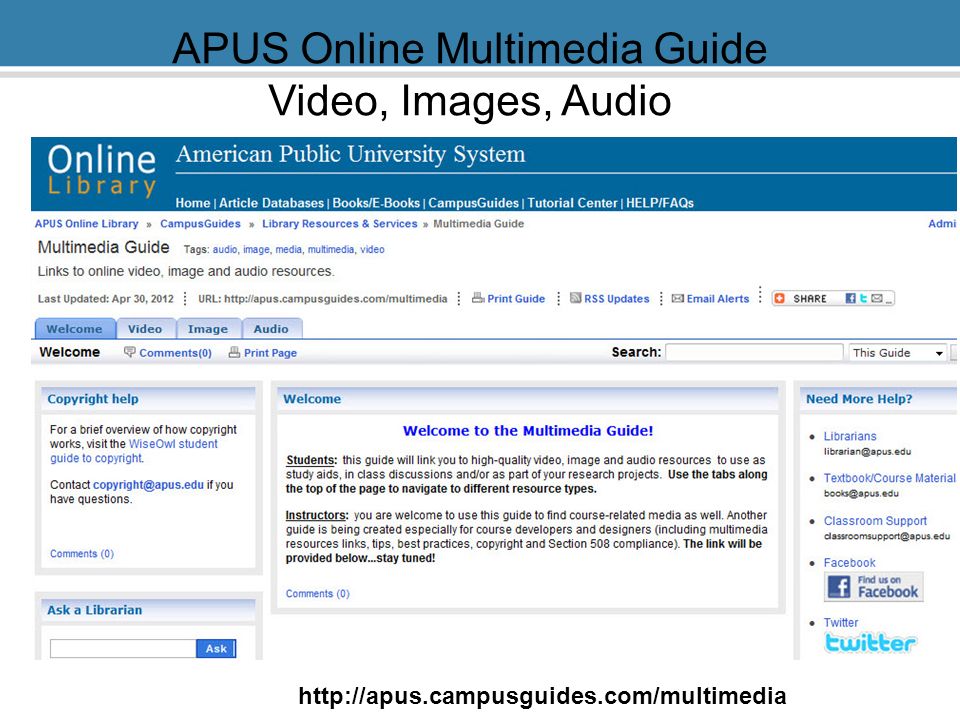Click the Email Alerts envelope icon
The width and height of the screenshot is (960, 720).
pyautogui.click(x=678, y=298)
